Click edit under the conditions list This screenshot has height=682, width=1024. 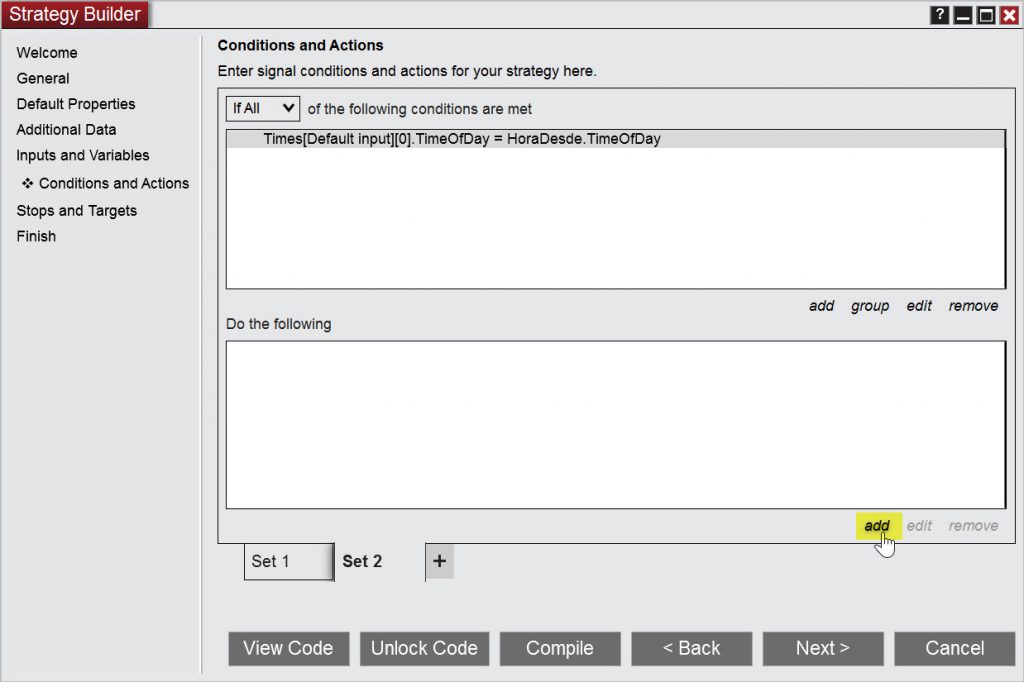pyautogui.click(x=919, y=306)
